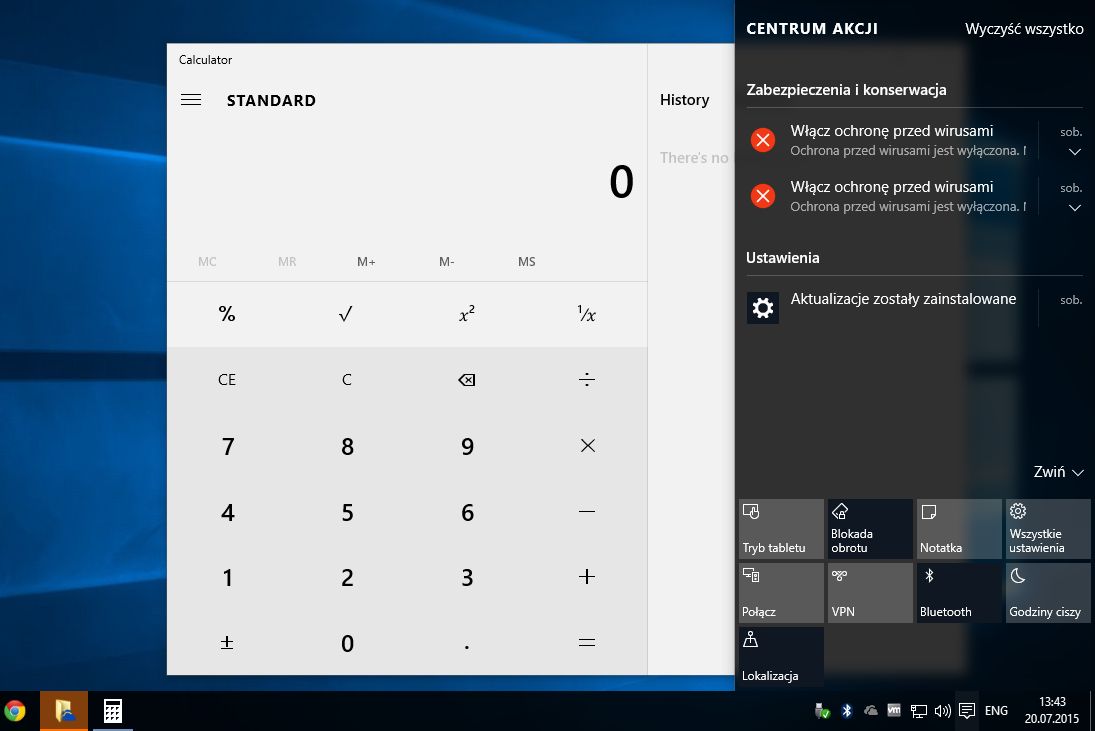
Task: Click the Połącz quick action tile
Action: [781, 593]
